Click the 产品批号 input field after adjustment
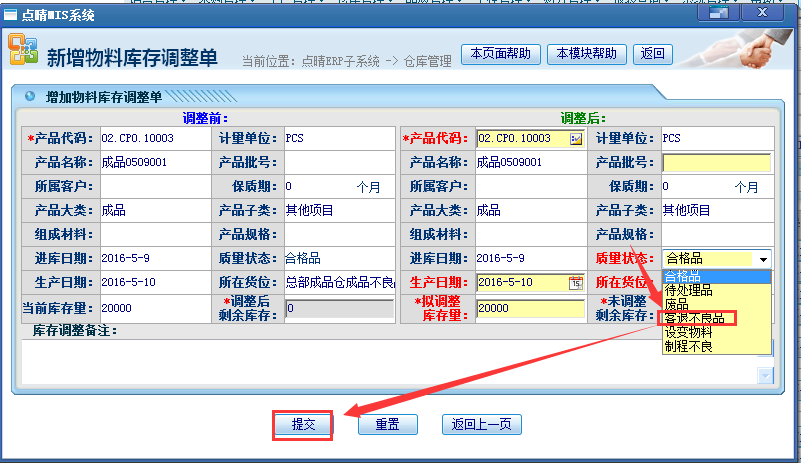This screenshot has height=463, width=801. (716, 163)
